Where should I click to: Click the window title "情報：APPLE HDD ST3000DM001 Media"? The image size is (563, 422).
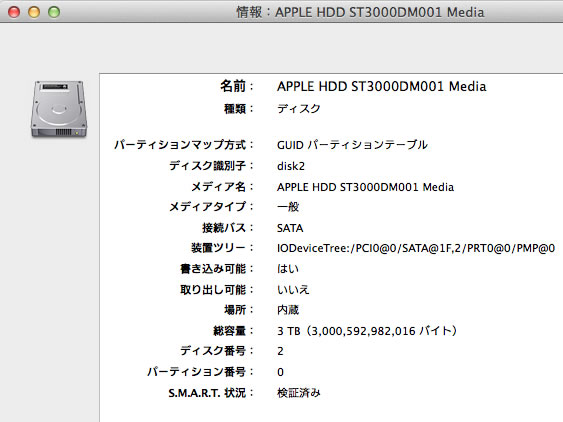pyautogui.click(x=360, y=12)
